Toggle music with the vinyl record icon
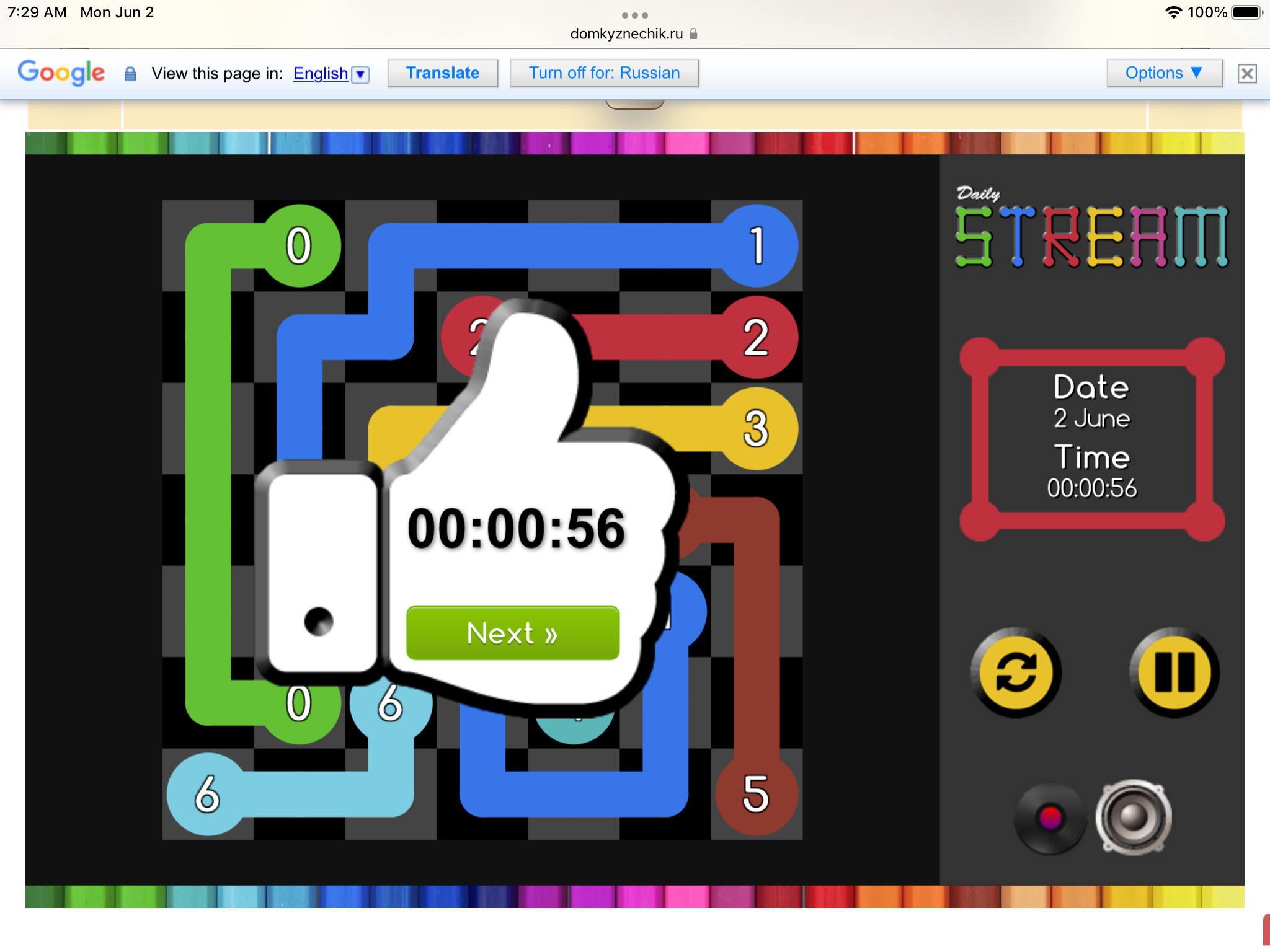The height and width of the screenshot is (952, 1270). click(x=1050, y=818)
